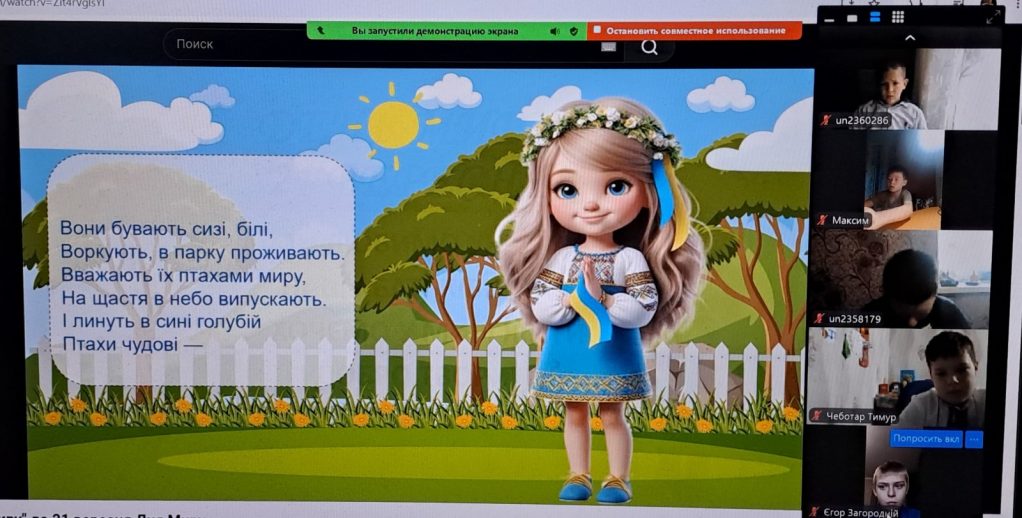1022x518 pixels.
Task: Enter full-screen video panel with arrows icon
Action: point(993,18)
